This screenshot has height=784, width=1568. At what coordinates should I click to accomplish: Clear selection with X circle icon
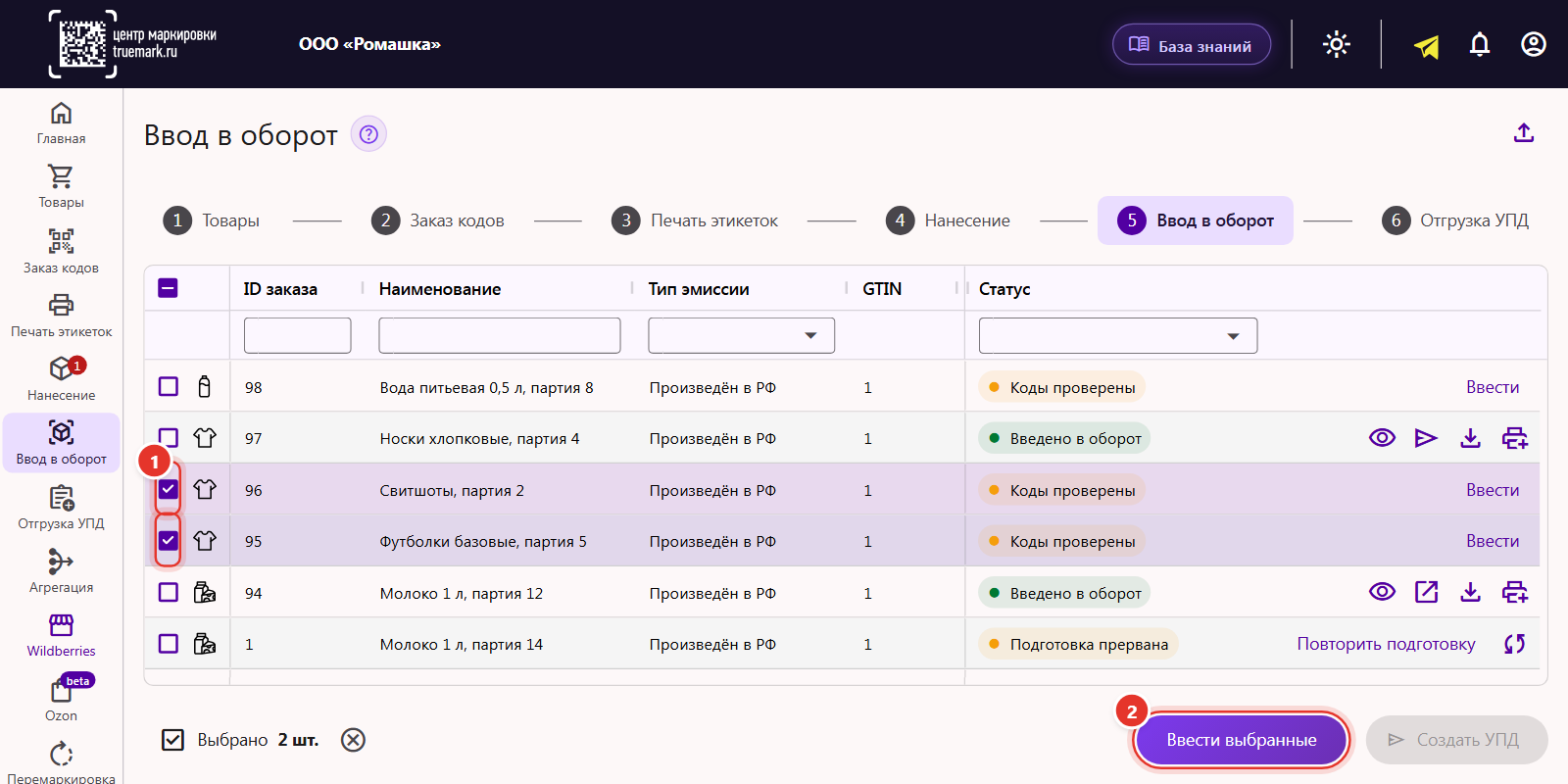(x=353, y=740)
